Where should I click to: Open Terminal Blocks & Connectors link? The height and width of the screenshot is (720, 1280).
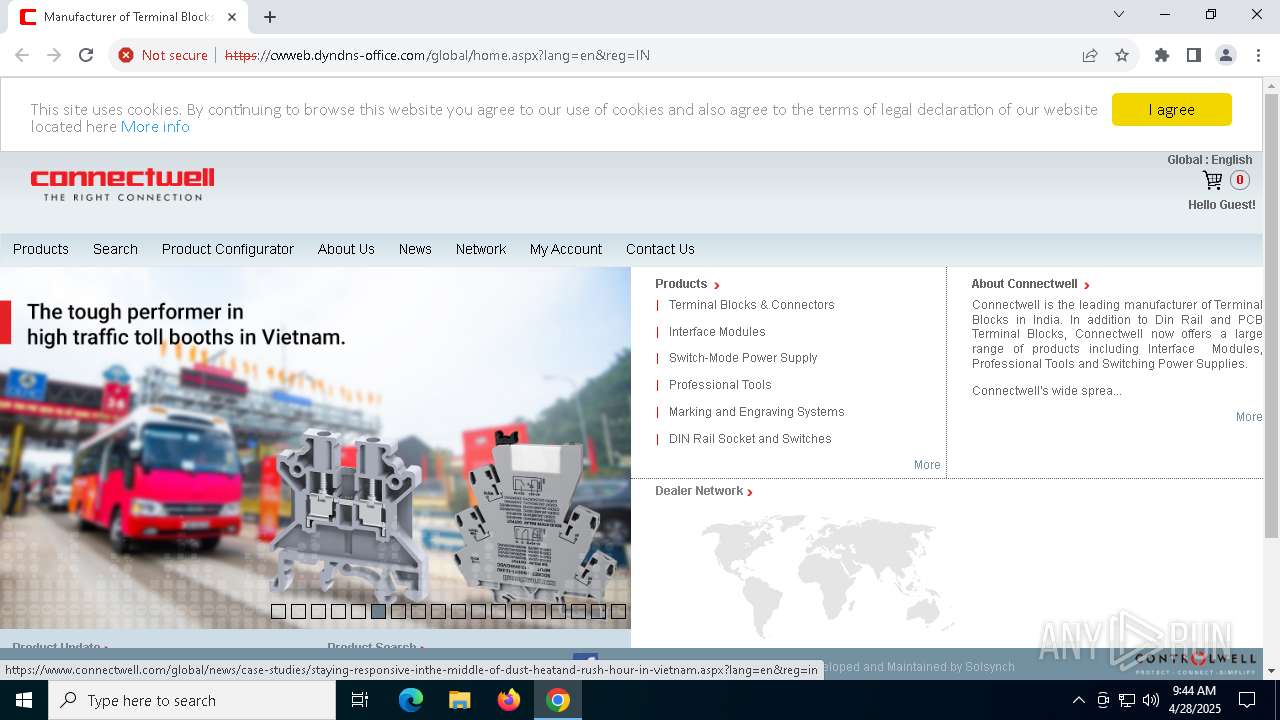[751, 305]
